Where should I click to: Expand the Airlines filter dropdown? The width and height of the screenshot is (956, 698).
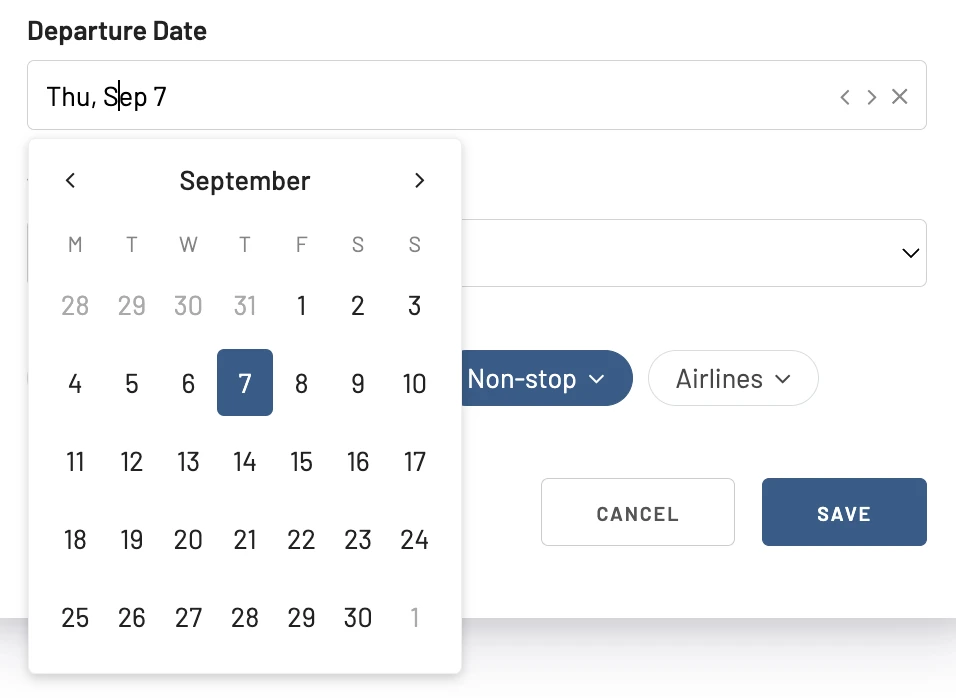(x=733, y=379)
